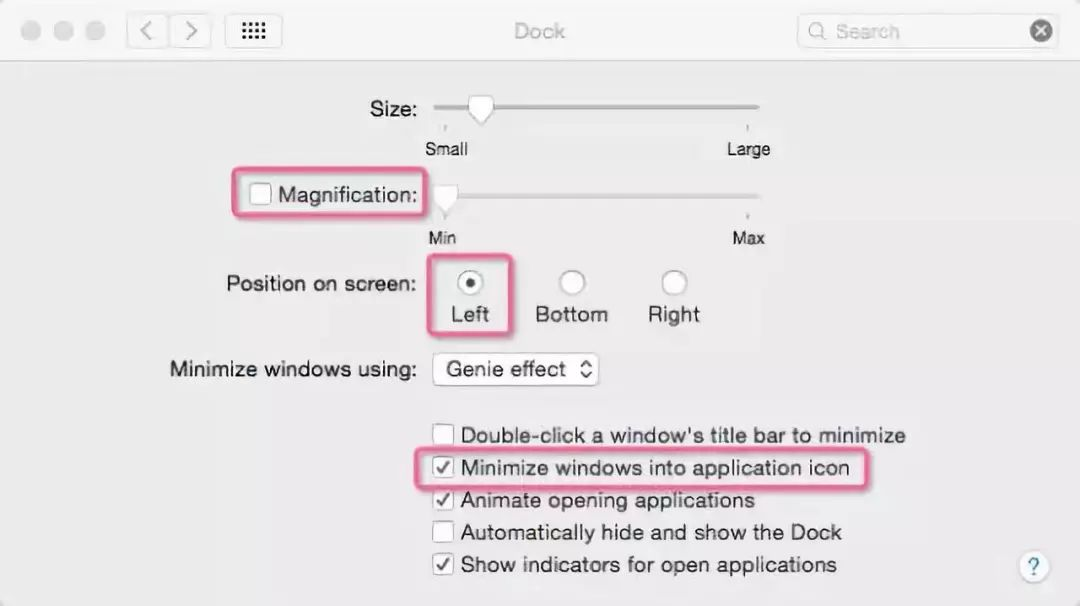Show all preferences grid icon
The height and width of the screenshot is (606, 1080).
(253, 31)
